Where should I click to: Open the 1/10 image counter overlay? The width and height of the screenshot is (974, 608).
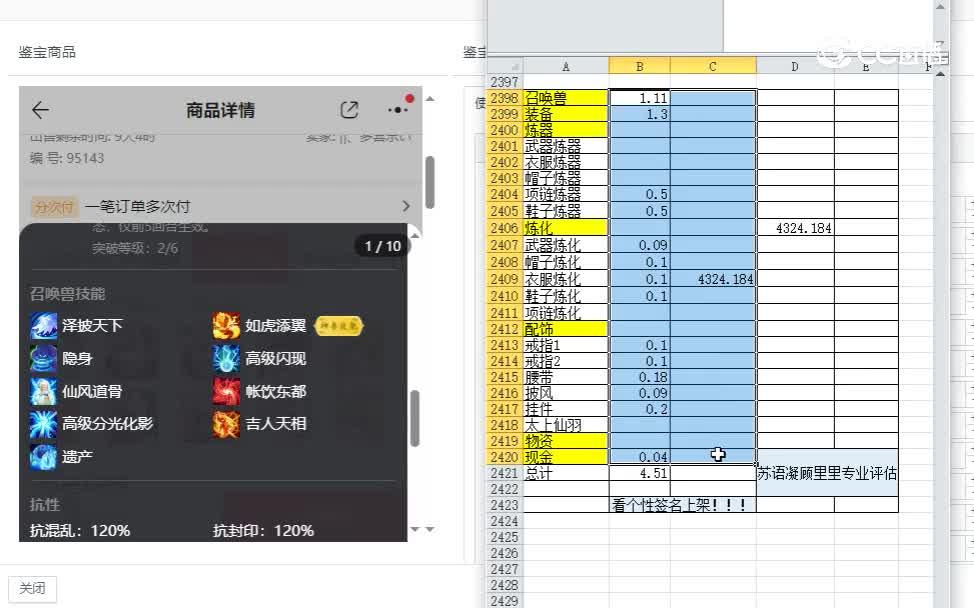381,245
